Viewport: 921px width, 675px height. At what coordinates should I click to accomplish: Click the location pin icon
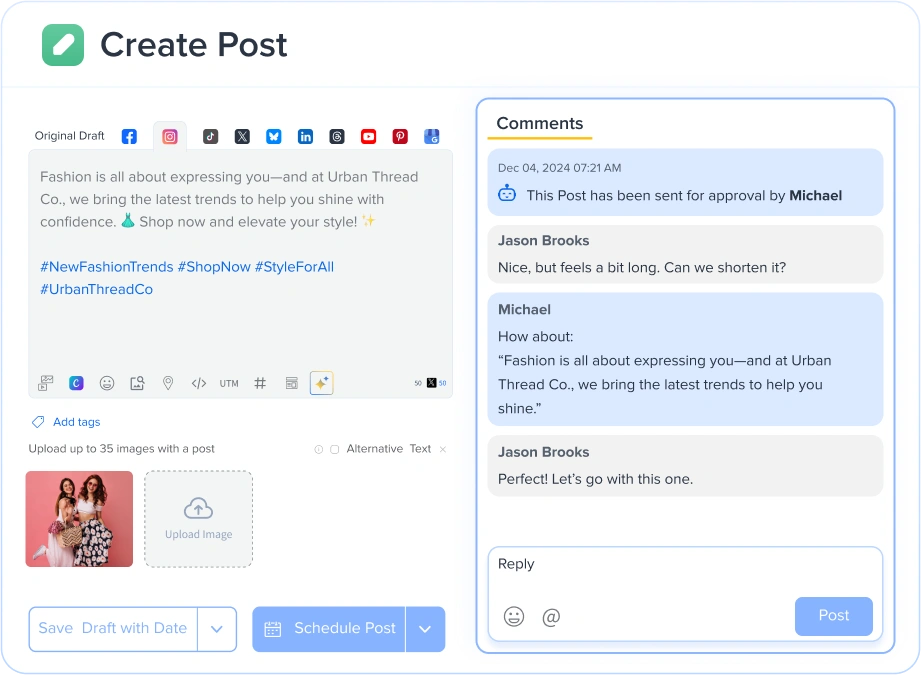coord(168,383)
